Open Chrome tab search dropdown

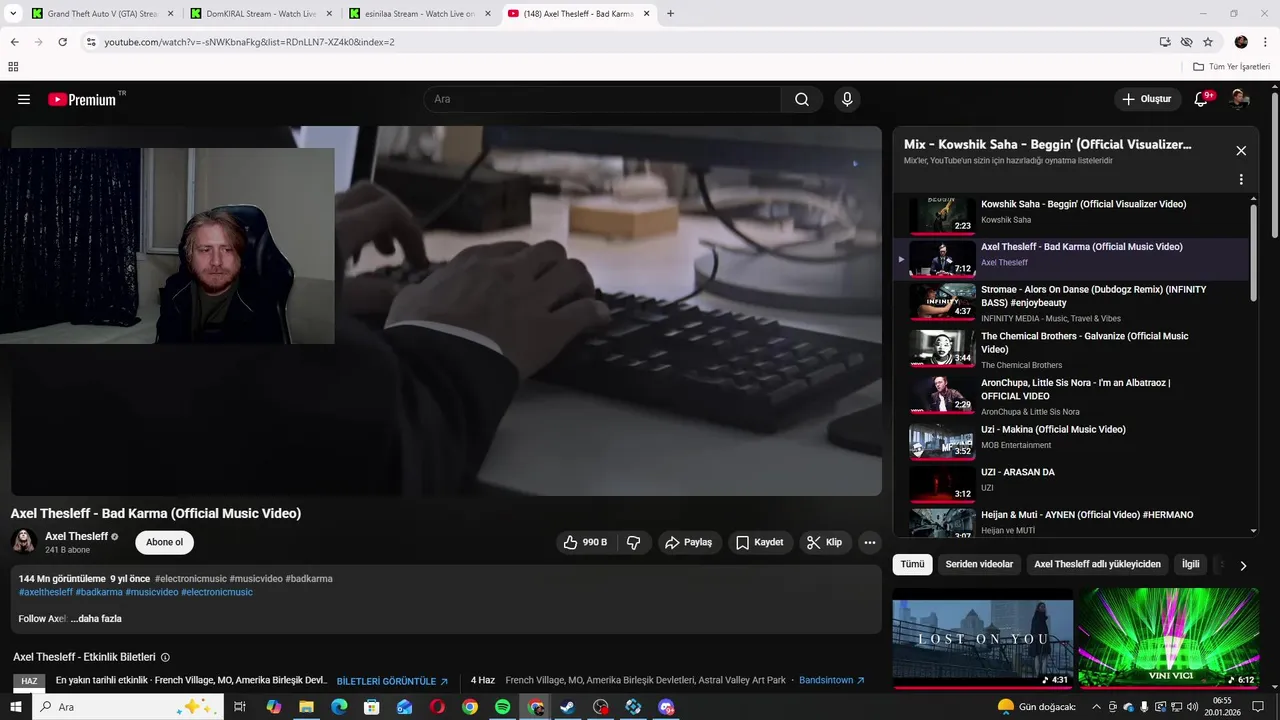coord(13,14)
